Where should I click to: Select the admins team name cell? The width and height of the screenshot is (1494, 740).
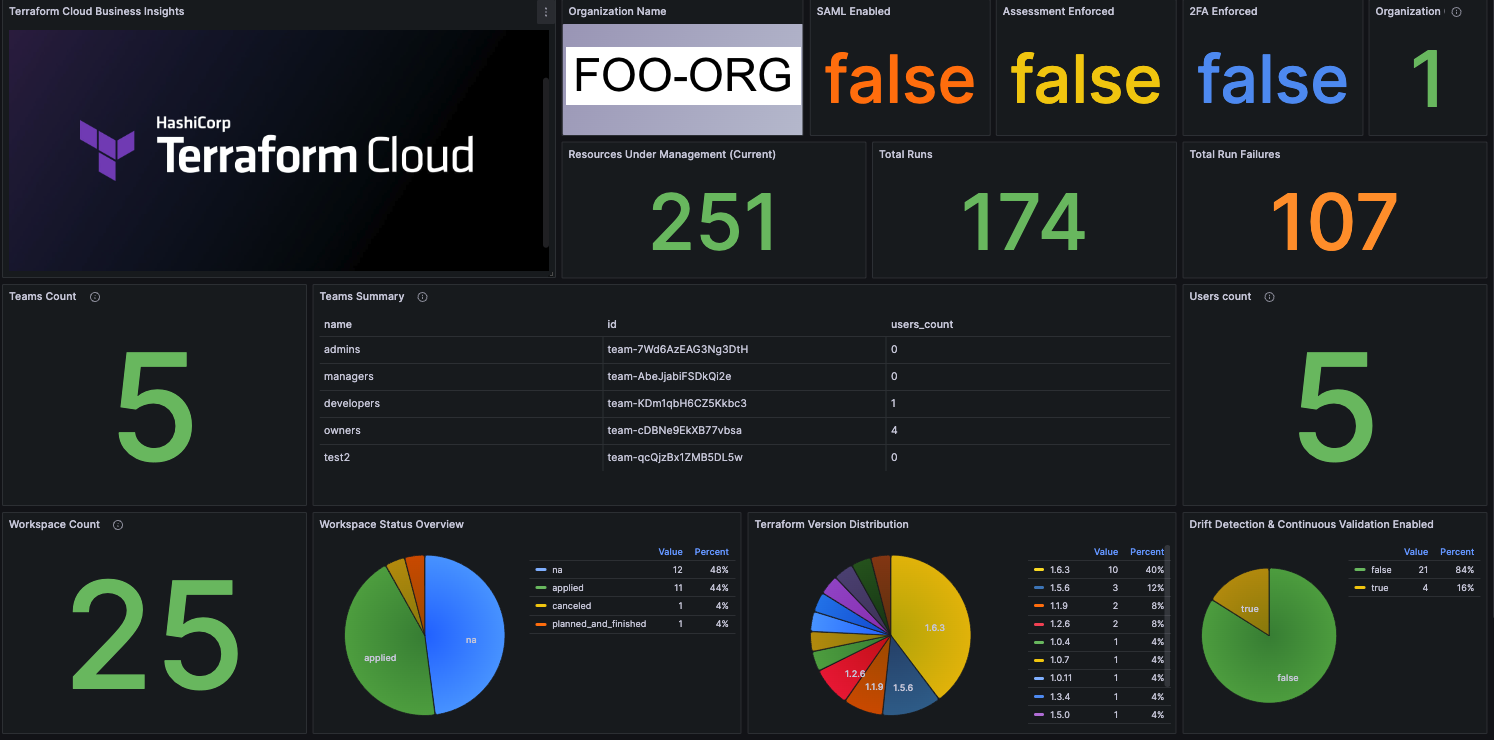pyautogui.click(x=459, y=350)
